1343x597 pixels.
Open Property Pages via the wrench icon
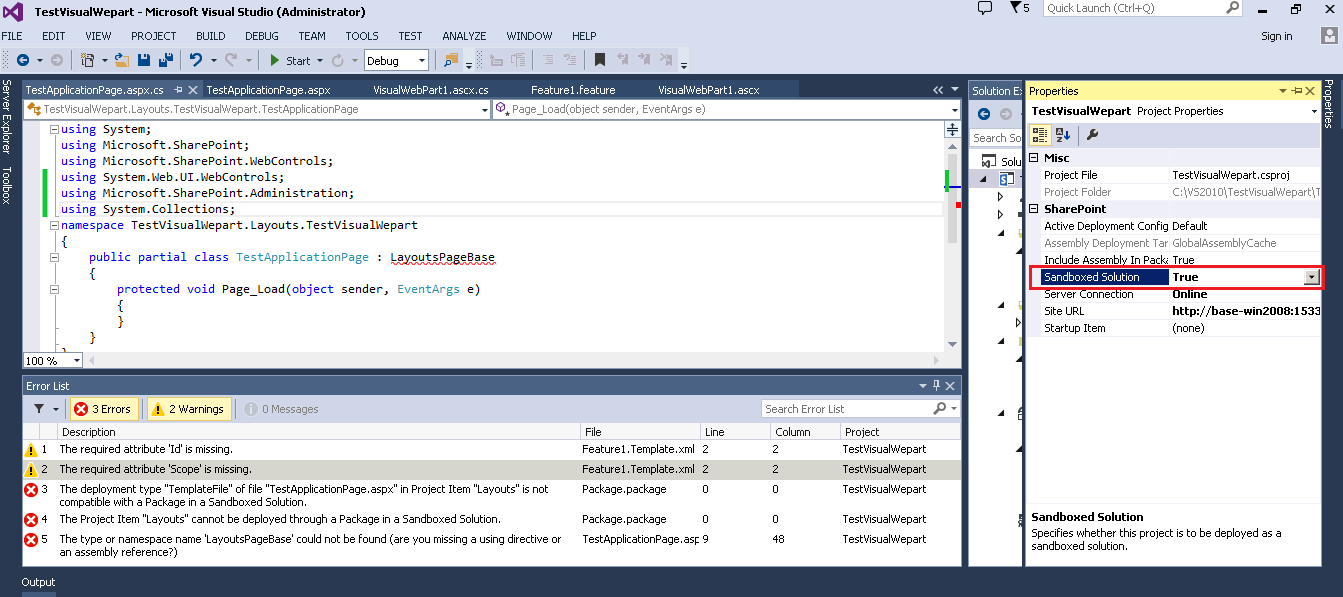coord(1092,135)
